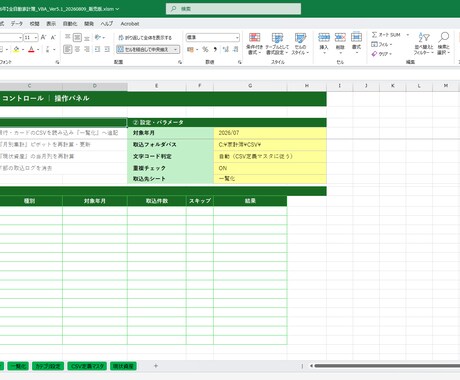Select the C:¥家計簿¥CSV¥ folder path cell
Image resolution: width=460 pixels, height=380 pixels.
270,145
